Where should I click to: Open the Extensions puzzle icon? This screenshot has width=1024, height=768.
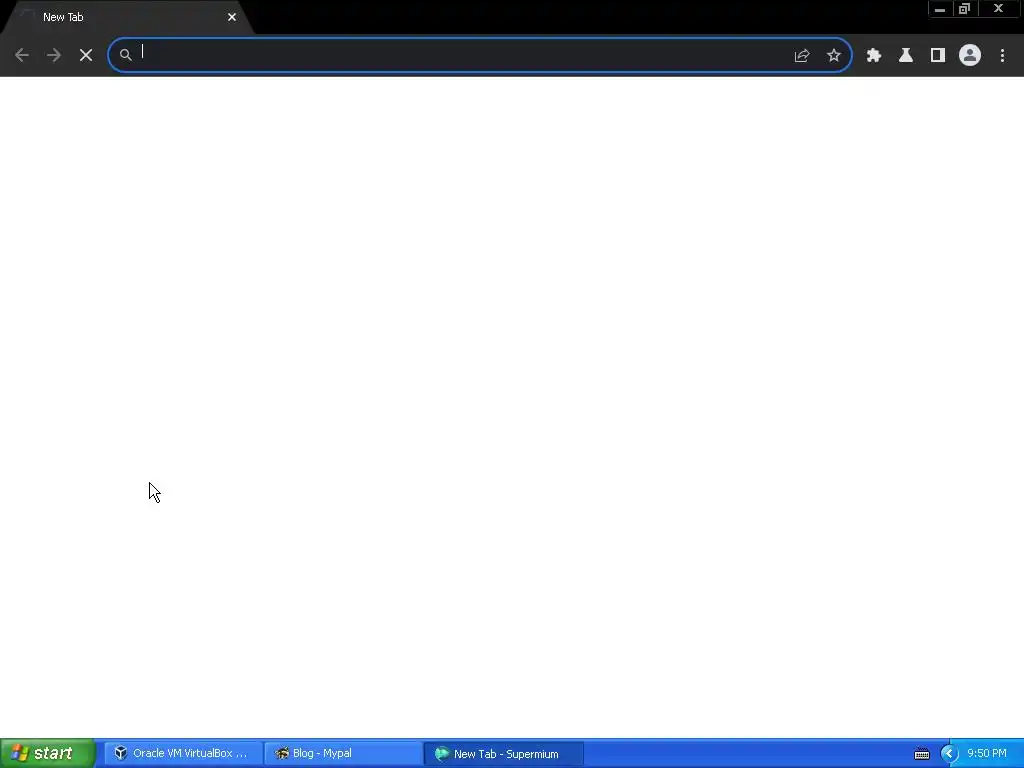(x=874, y=56)
